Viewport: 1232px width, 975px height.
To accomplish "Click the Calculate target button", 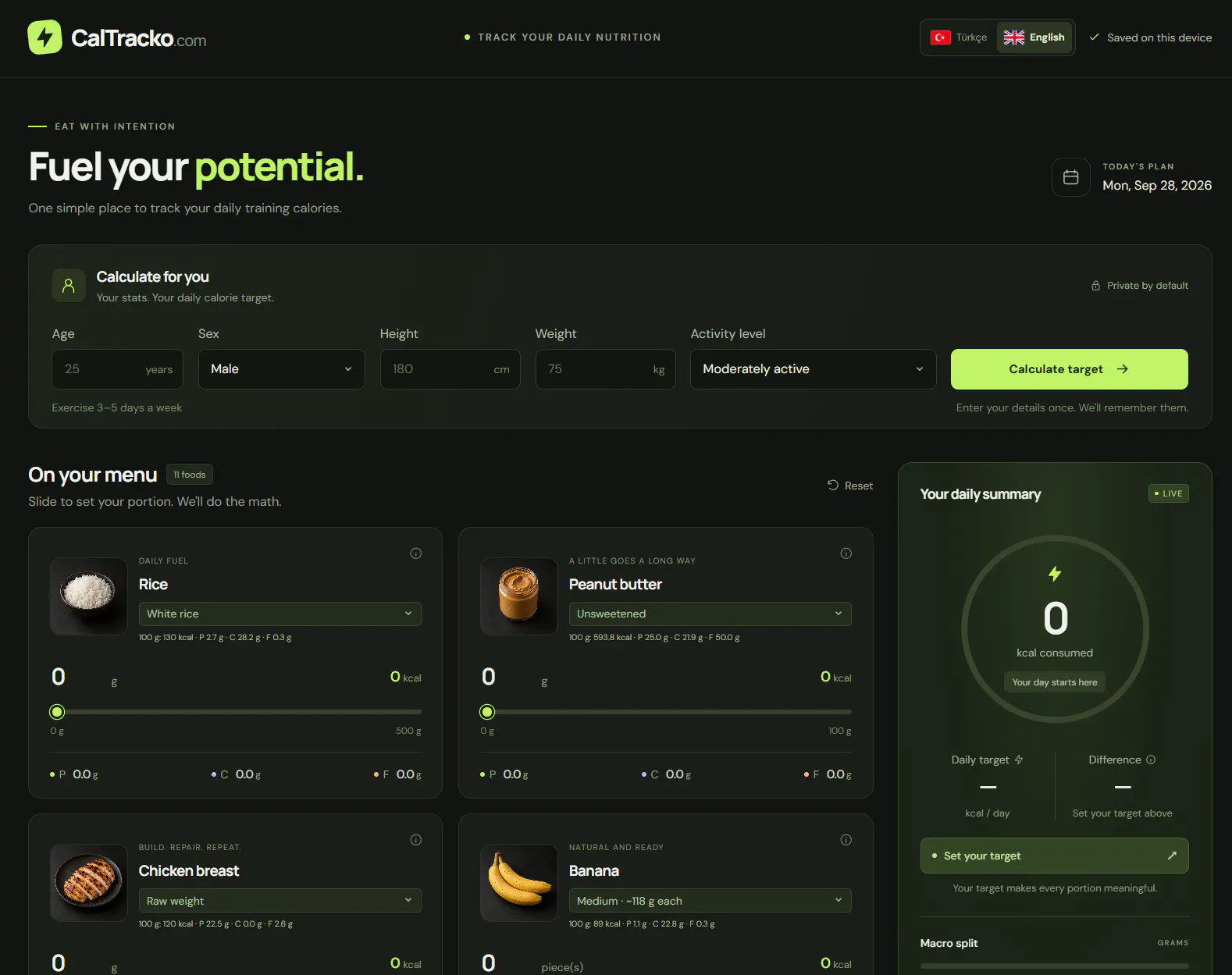I will click(x=1069, y=369).
